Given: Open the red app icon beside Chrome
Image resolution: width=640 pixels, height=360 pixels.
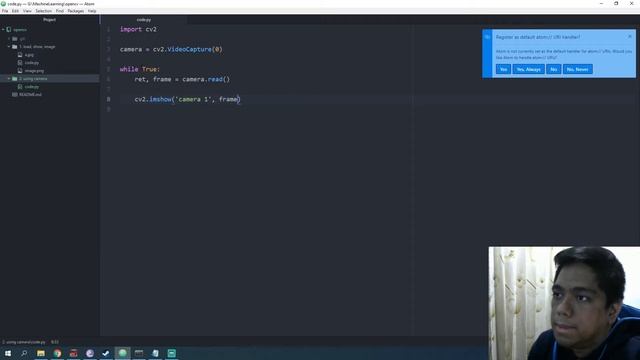Looking at the screenshot, I should (x=73, y=353).
